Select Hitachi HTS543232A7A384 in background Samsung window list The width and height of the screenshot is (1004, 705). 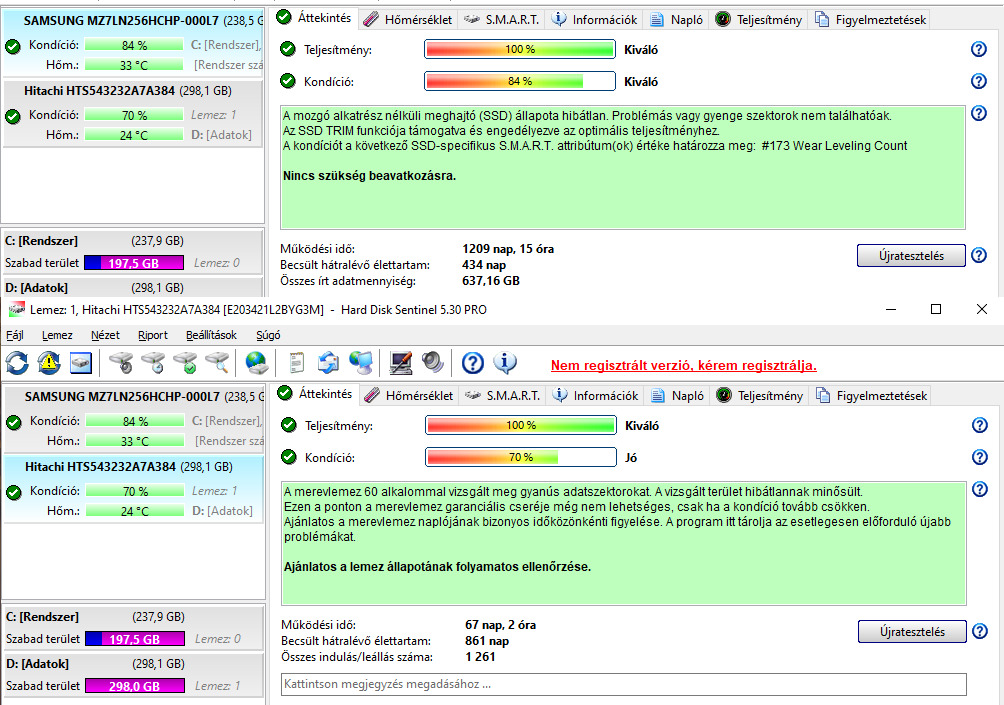pyautogui.click(x=133, y=113)
